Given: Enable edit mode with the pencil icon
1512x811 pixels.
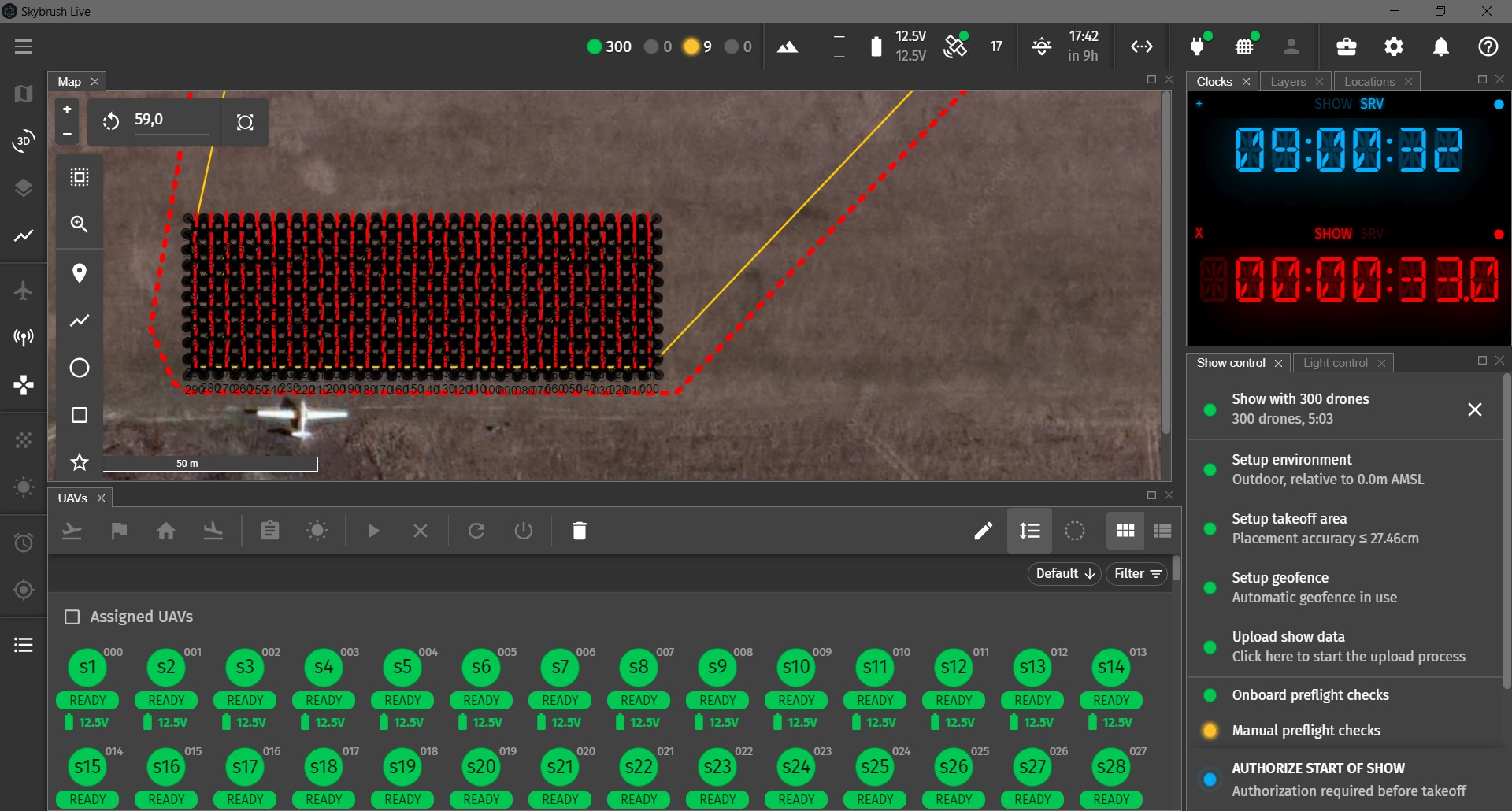Looking at the screenshot, I should (982, 531).
